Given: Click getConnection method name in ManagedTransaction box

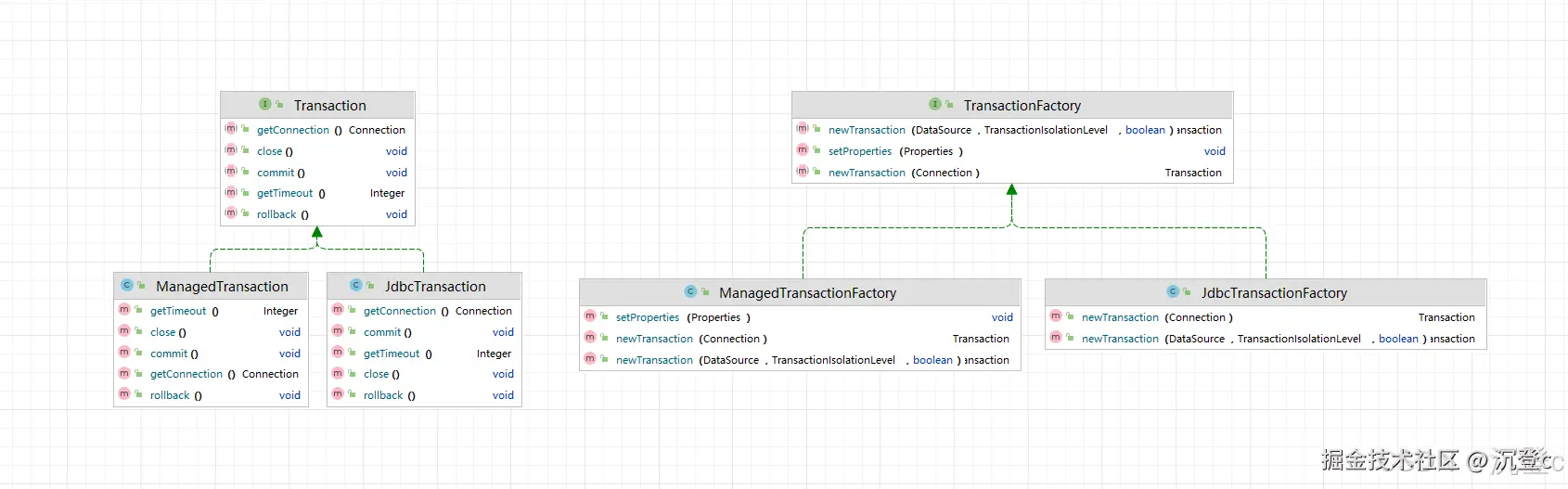Looking at the screenshot, I should click(186, 374).
